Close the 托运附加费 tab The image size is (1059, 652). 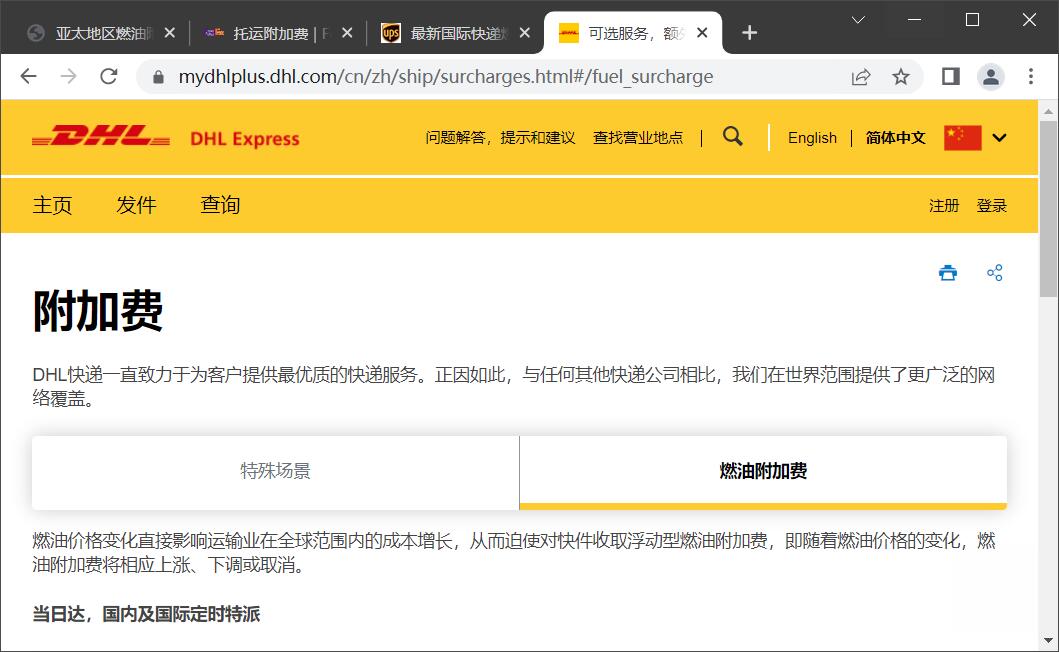click(x=347, y=32)
